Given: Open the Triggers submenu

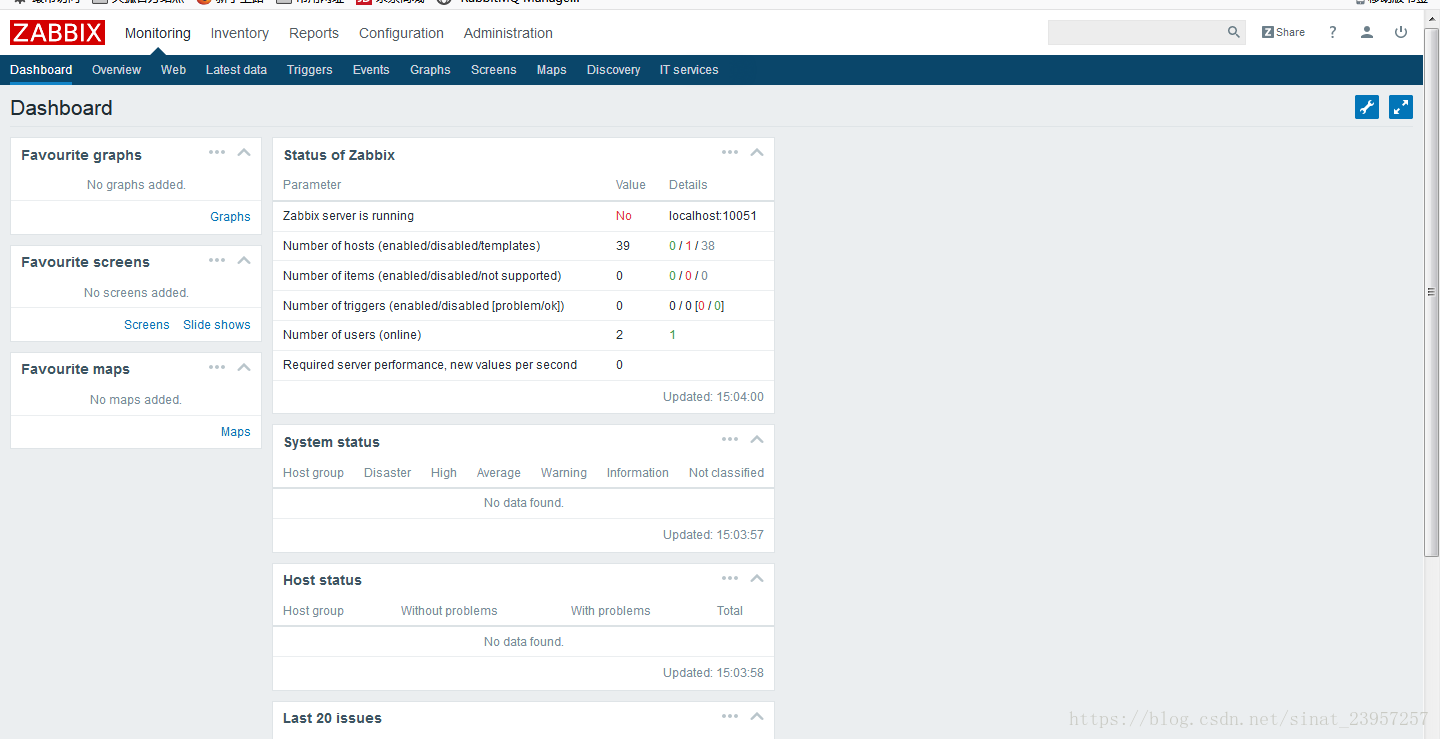Looking at the screenshot, I should click(309, 70).
